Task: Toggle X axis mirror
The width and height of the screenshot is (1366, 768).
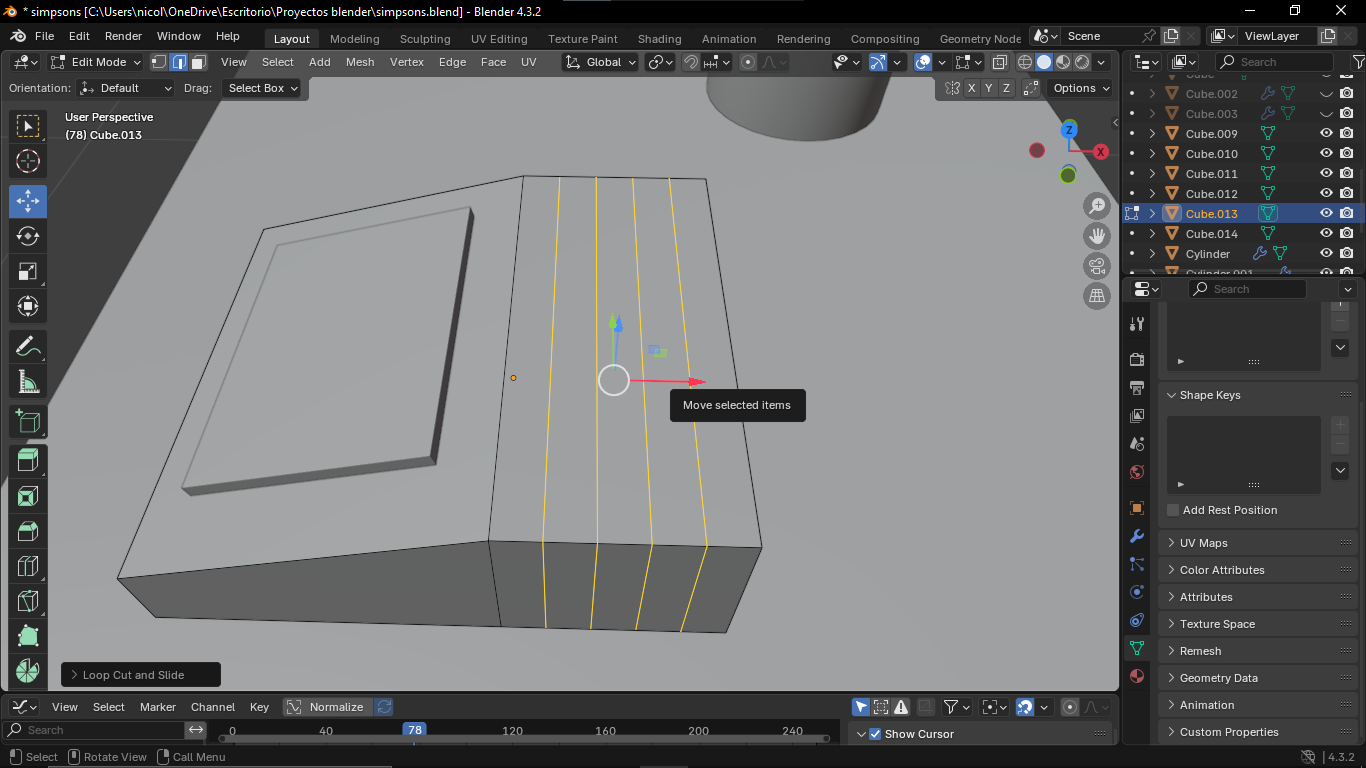Action: tap(972, 88)
